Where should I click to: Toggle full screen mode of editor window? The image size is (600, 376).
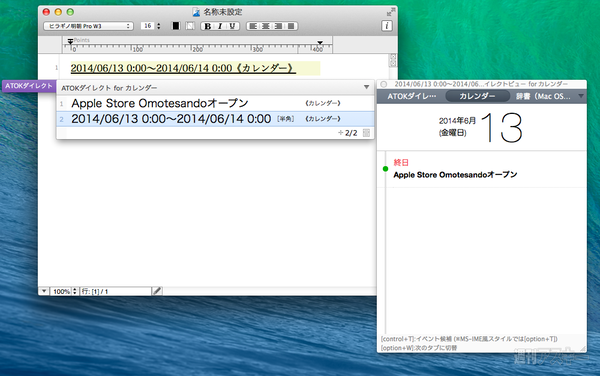(x=391, y=12)
